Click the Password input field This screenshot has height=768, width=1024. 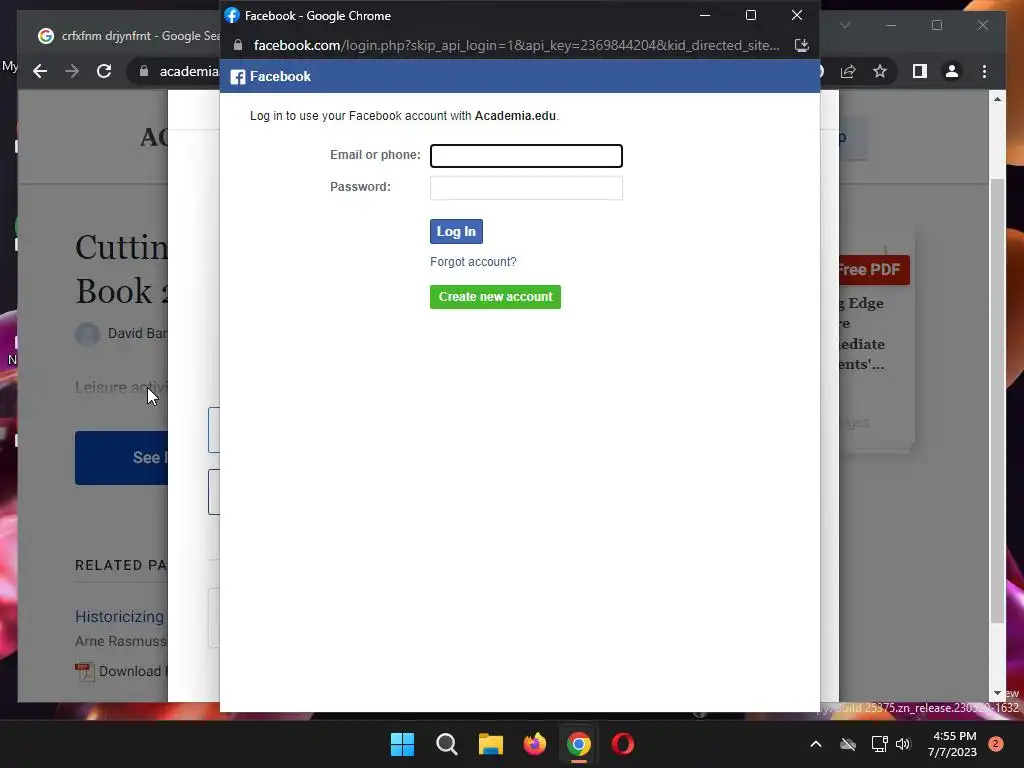(526, 187)
